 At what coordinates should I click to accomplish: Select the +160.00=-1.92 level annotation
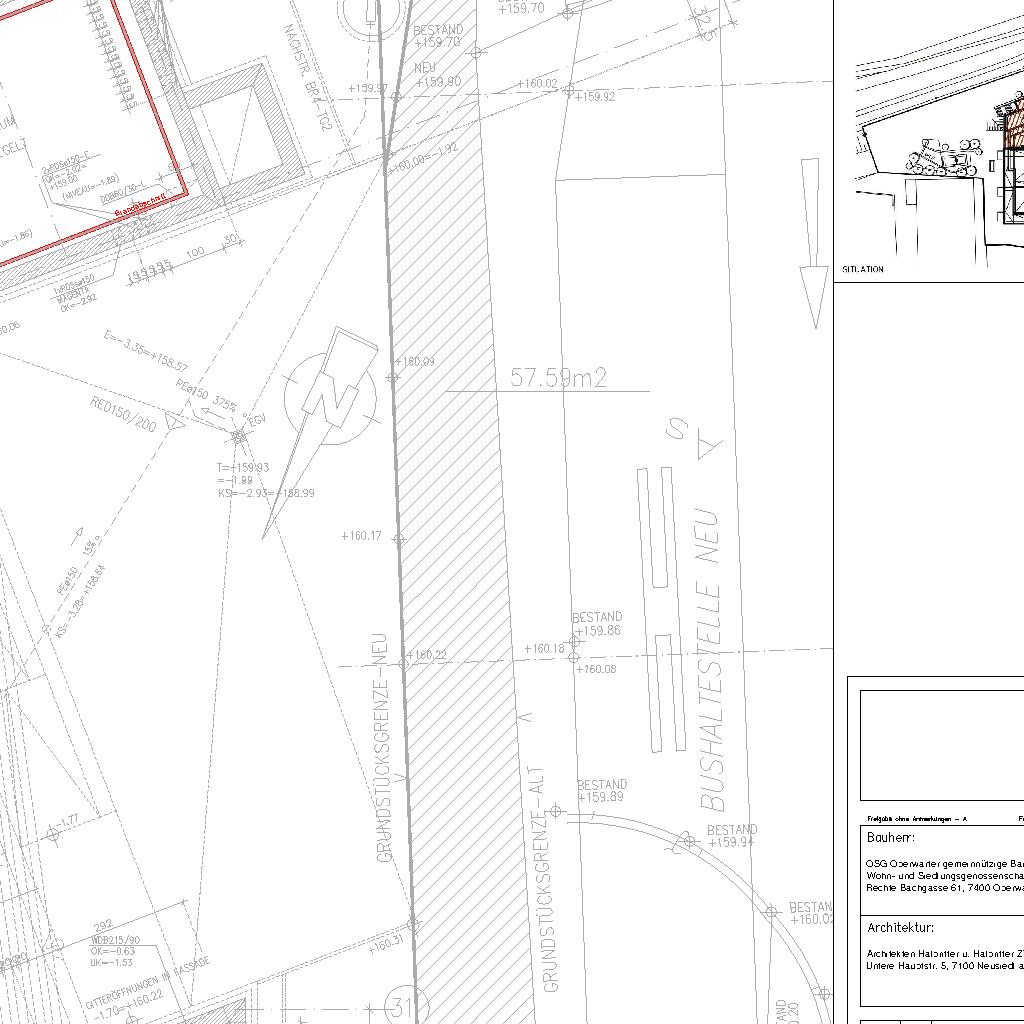(x=424, y=157)
